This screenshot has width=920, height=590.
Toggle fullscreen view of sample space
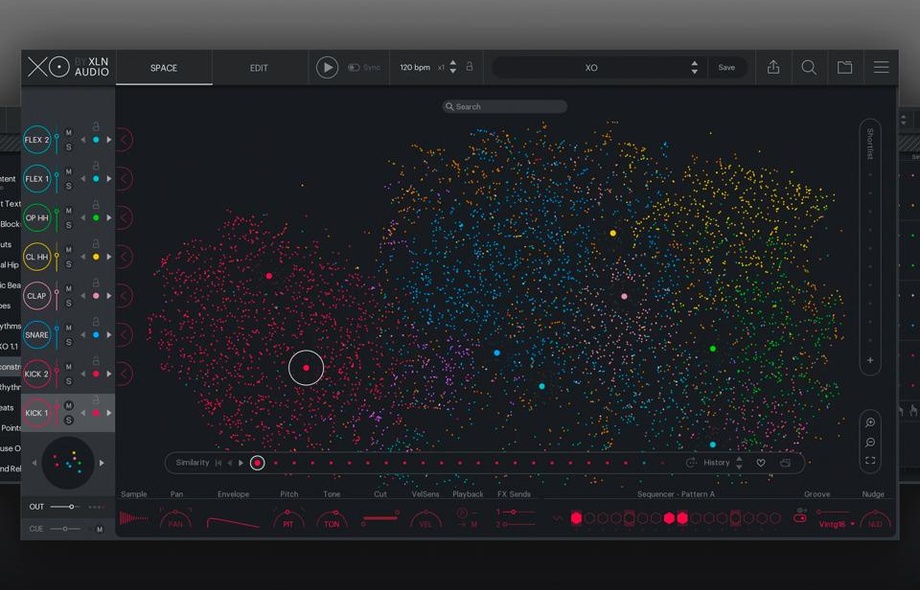(870, 461)
